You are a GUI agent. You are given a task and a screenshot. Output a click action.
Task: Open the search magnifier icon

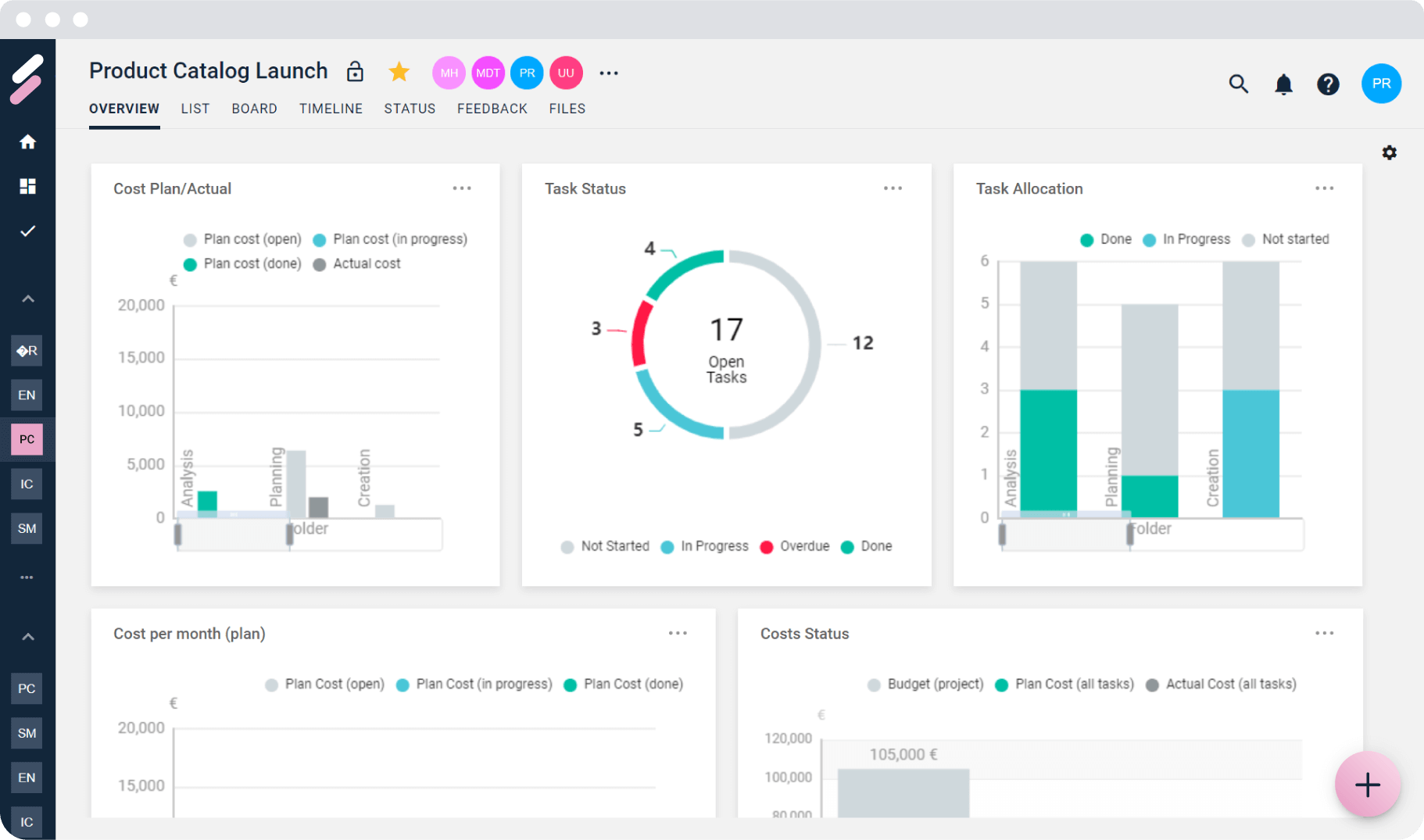pos(1238,84)
